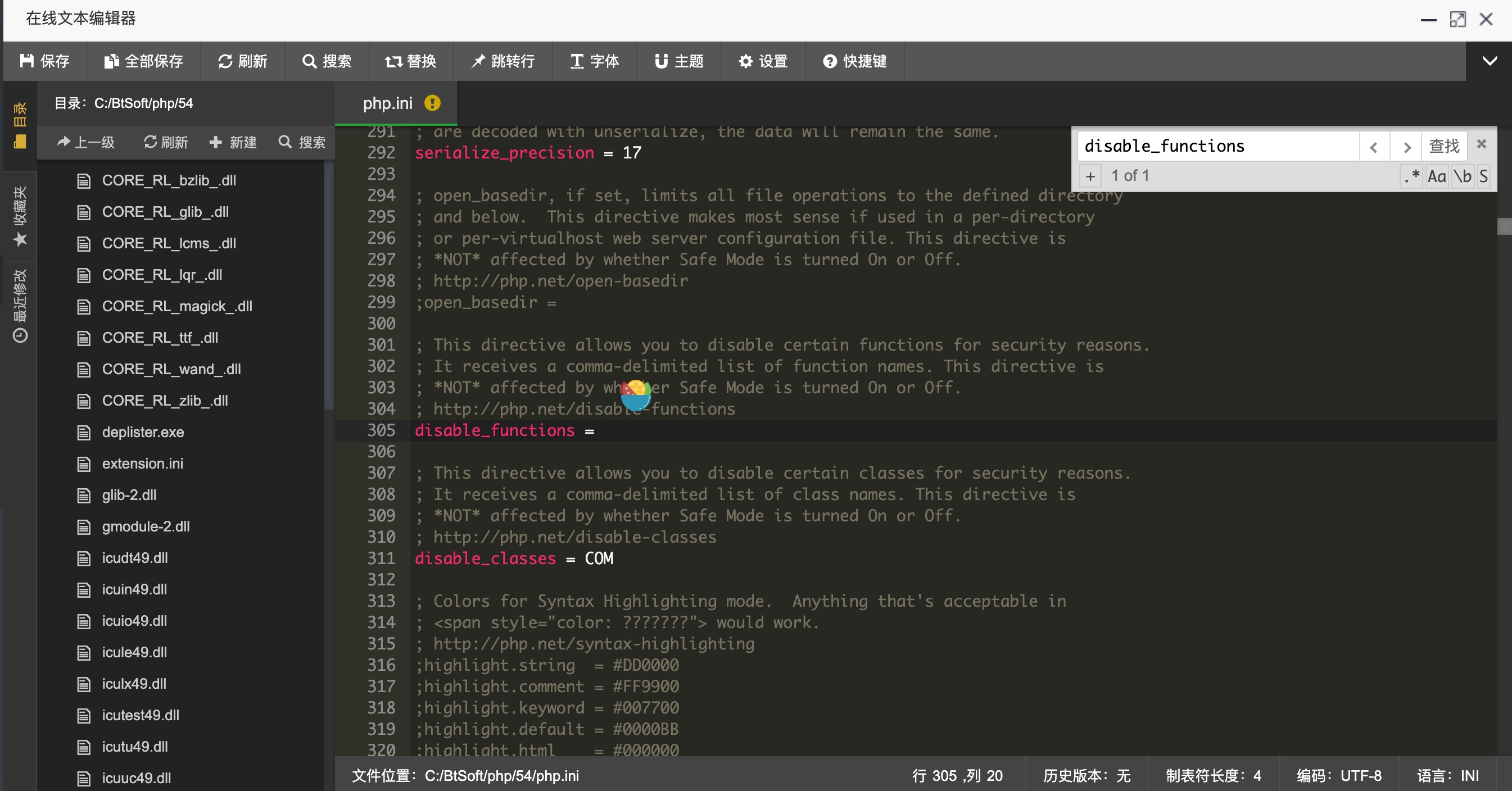
Task: Click file icon beside icuin49.dll
Action: pos(84,590)
